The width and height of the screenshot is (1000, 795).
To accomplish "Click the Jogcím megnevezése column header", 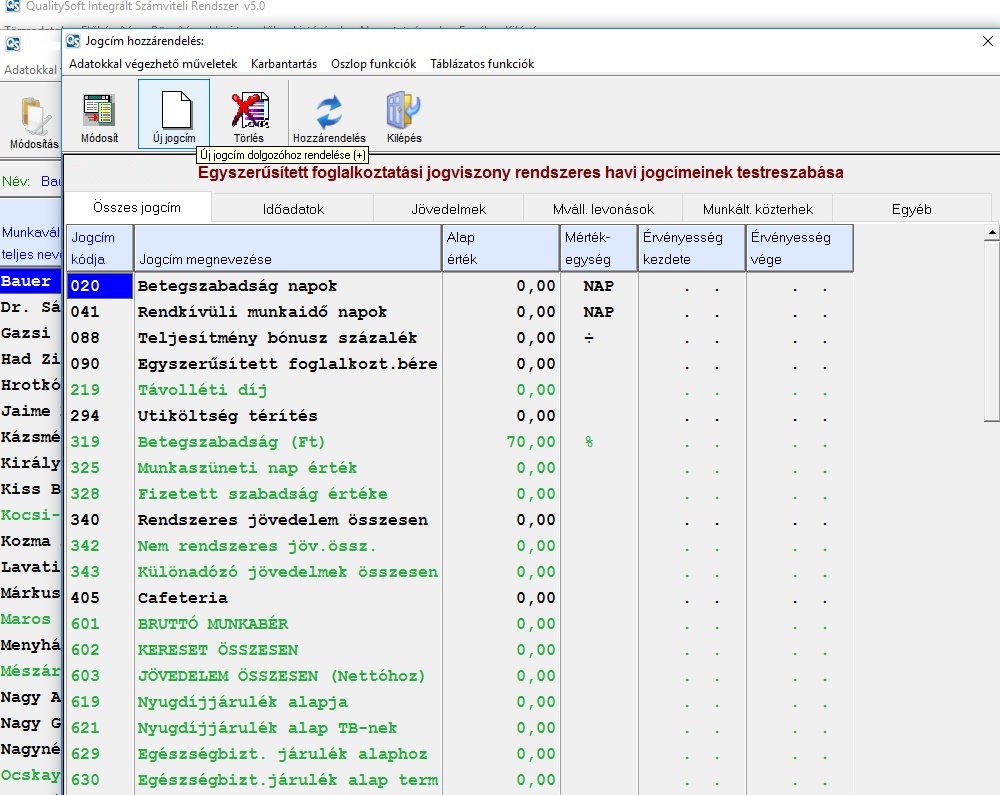I will point(287,248).
